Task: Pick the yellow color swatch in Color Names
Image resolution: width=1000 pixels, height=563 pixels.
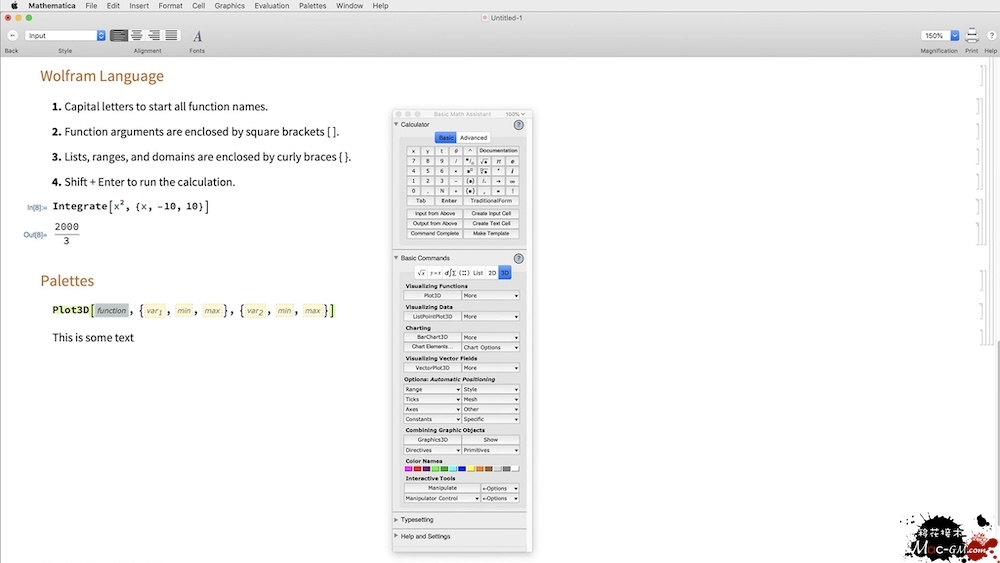Action: pyautogui.click(x=469, y=468)
